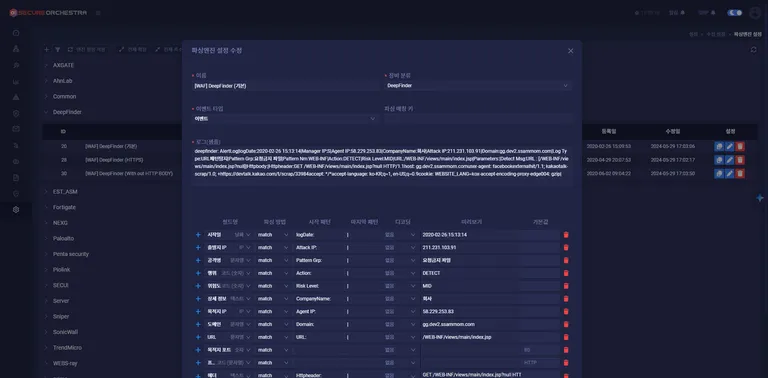Click the topmost dashboard icon in left sidebar
768x378 pixels.
[x=16, y=33]
